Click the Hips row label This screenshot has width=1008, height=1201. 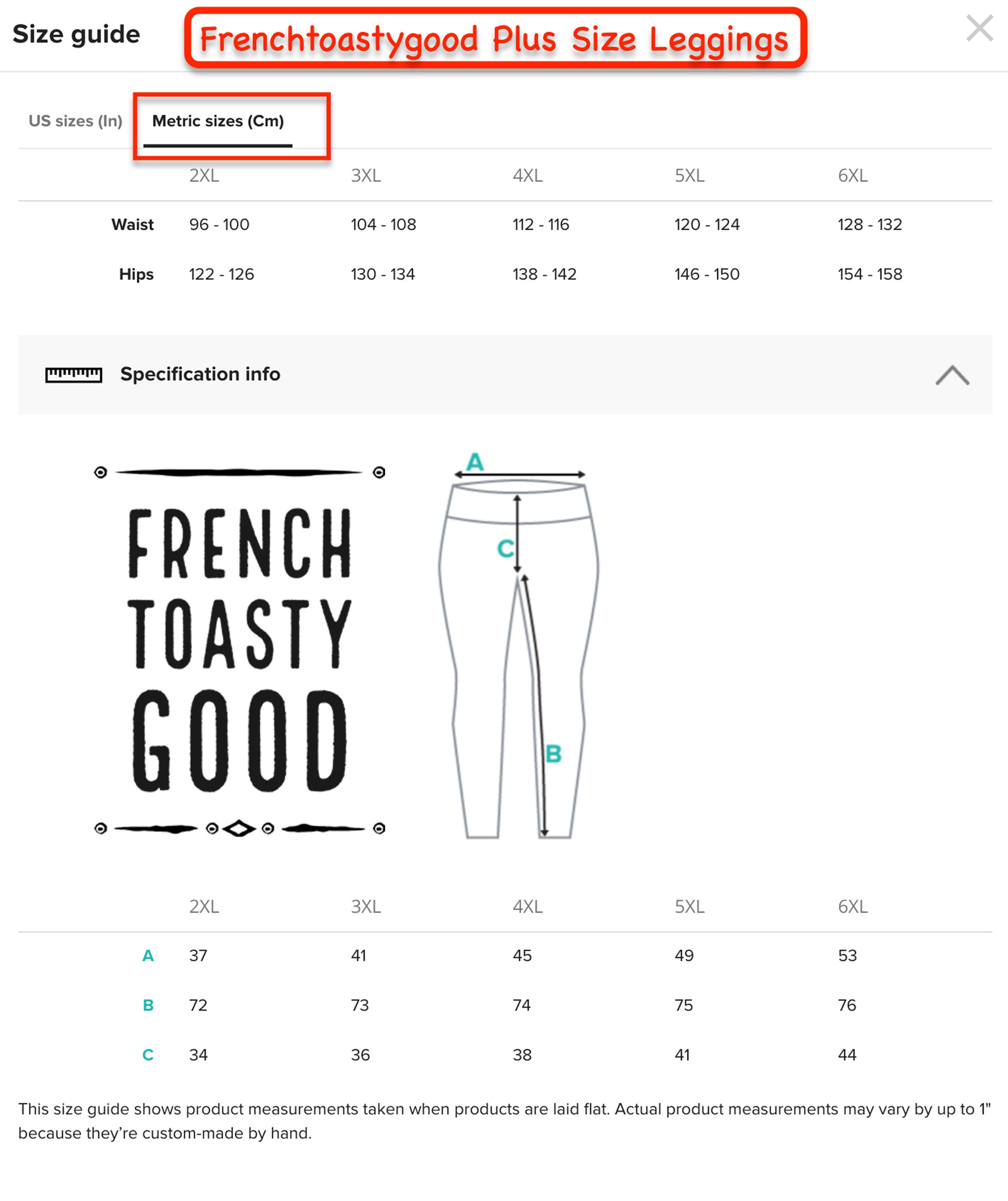click(136, 275)
